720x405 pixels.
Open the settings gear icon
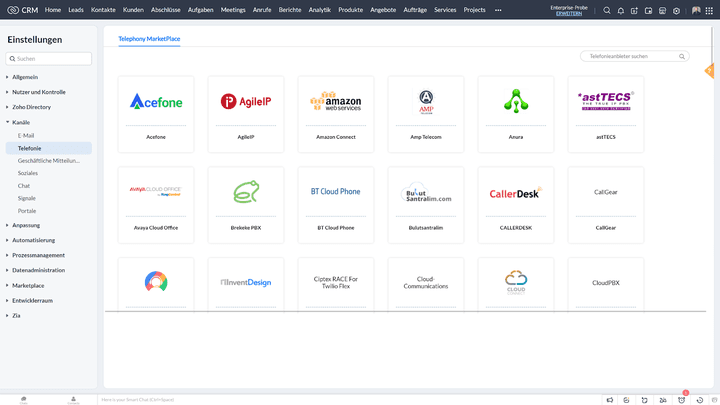[x=677, y=10]
